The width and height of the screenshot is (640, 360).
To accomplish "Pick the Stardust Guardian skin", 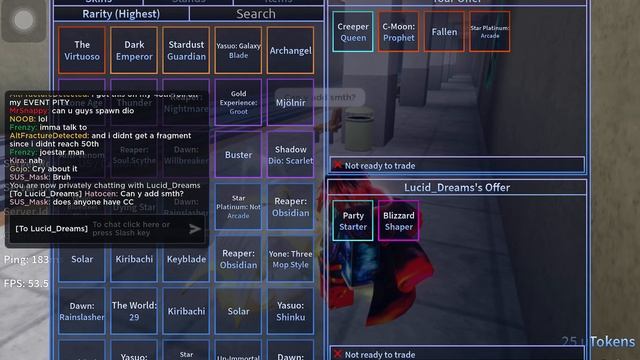I will [186, 50].
